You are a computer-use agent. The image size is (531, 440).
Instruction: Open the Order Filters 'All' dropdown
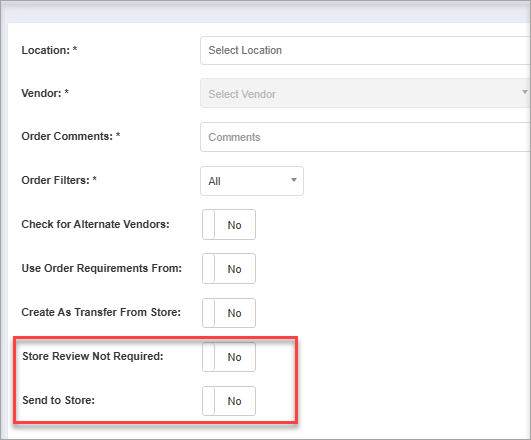pos(252,181)
